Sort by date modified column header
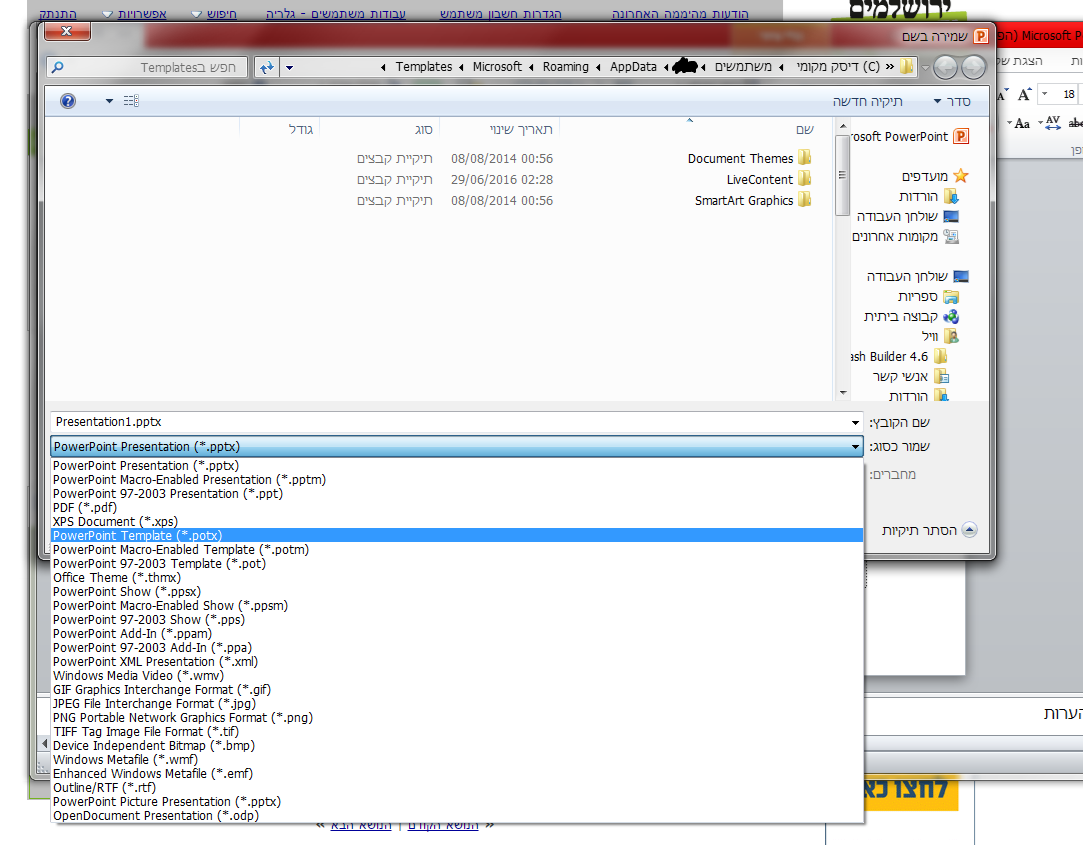 (x=521, y=129)
